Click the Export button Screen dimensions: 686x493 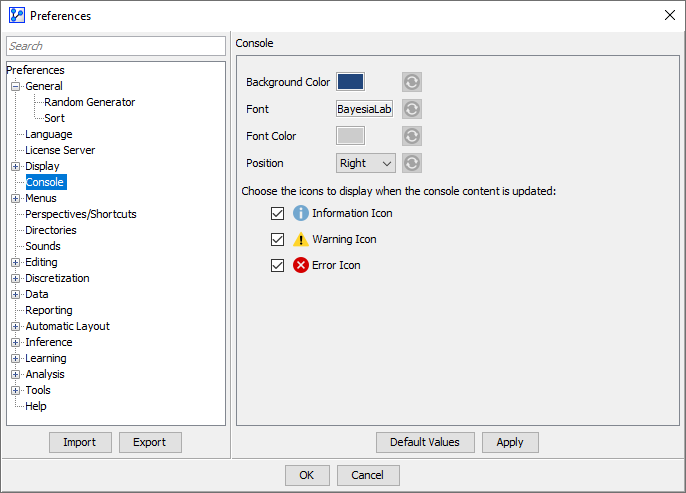click(150, 442)
